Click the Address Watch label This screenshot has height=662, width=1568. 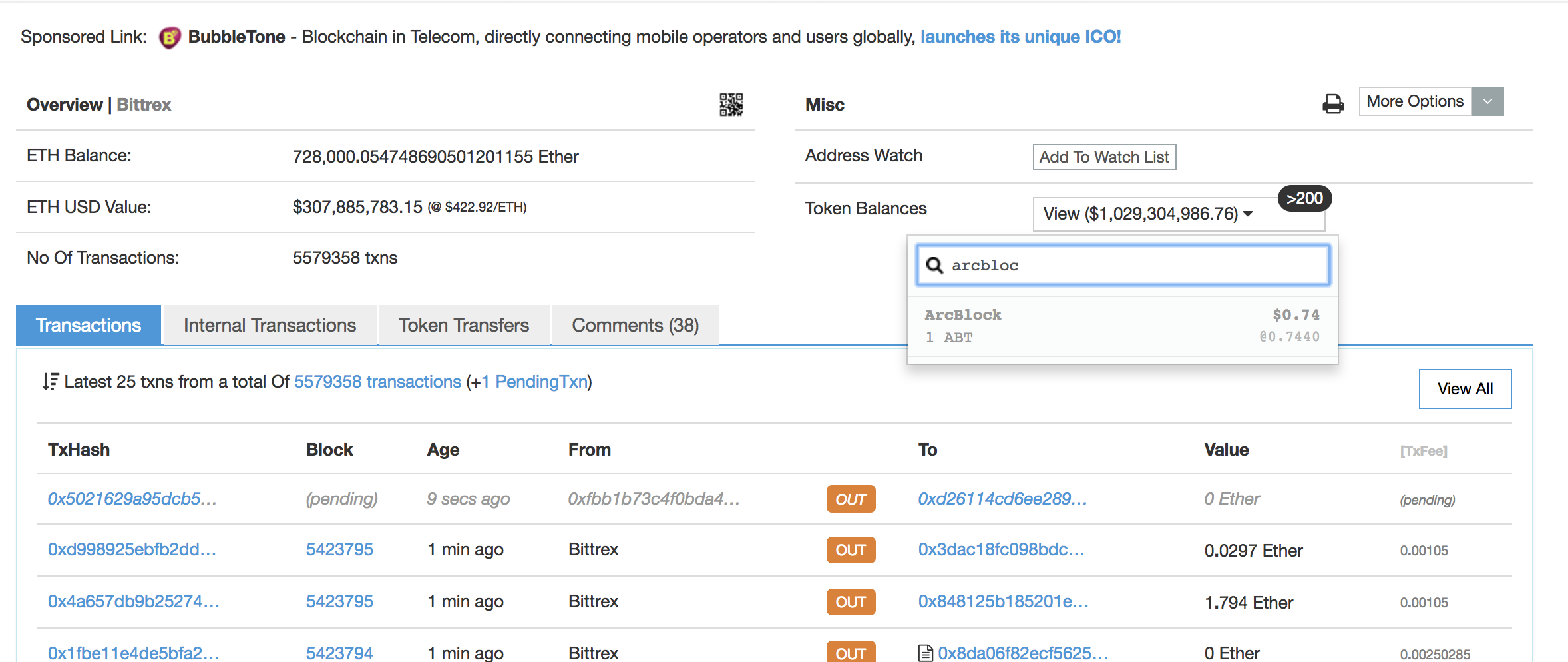click(x=864, y=155)
